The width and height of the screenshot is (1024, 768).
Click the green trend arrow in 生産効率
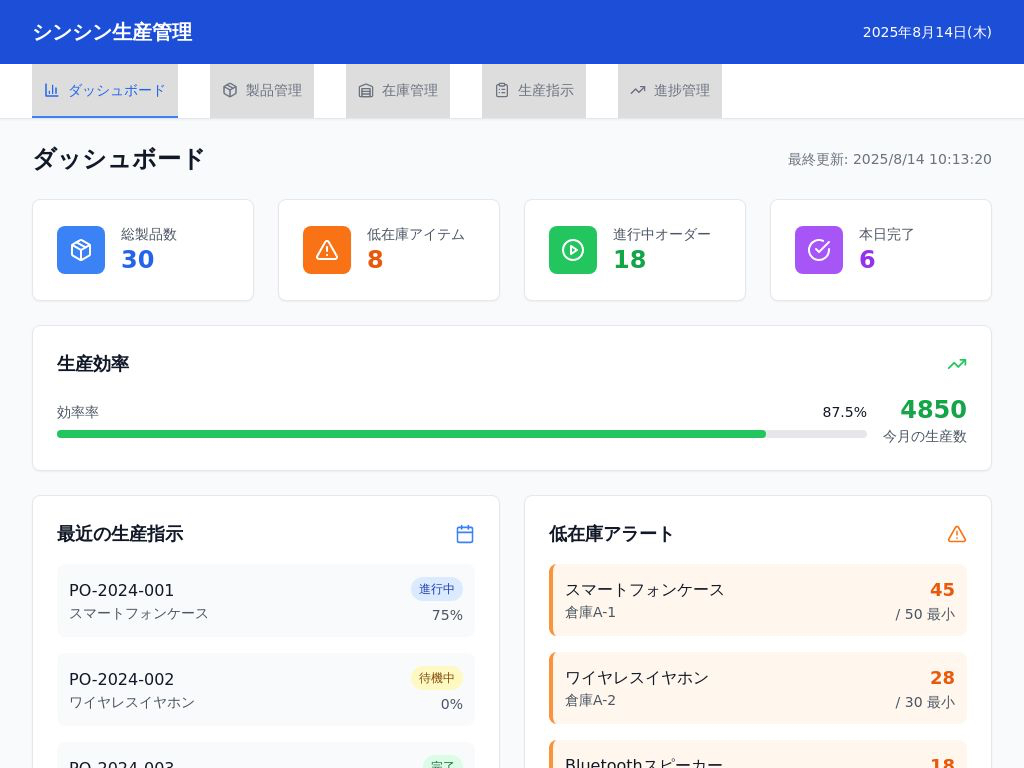[x=957, y=364]
